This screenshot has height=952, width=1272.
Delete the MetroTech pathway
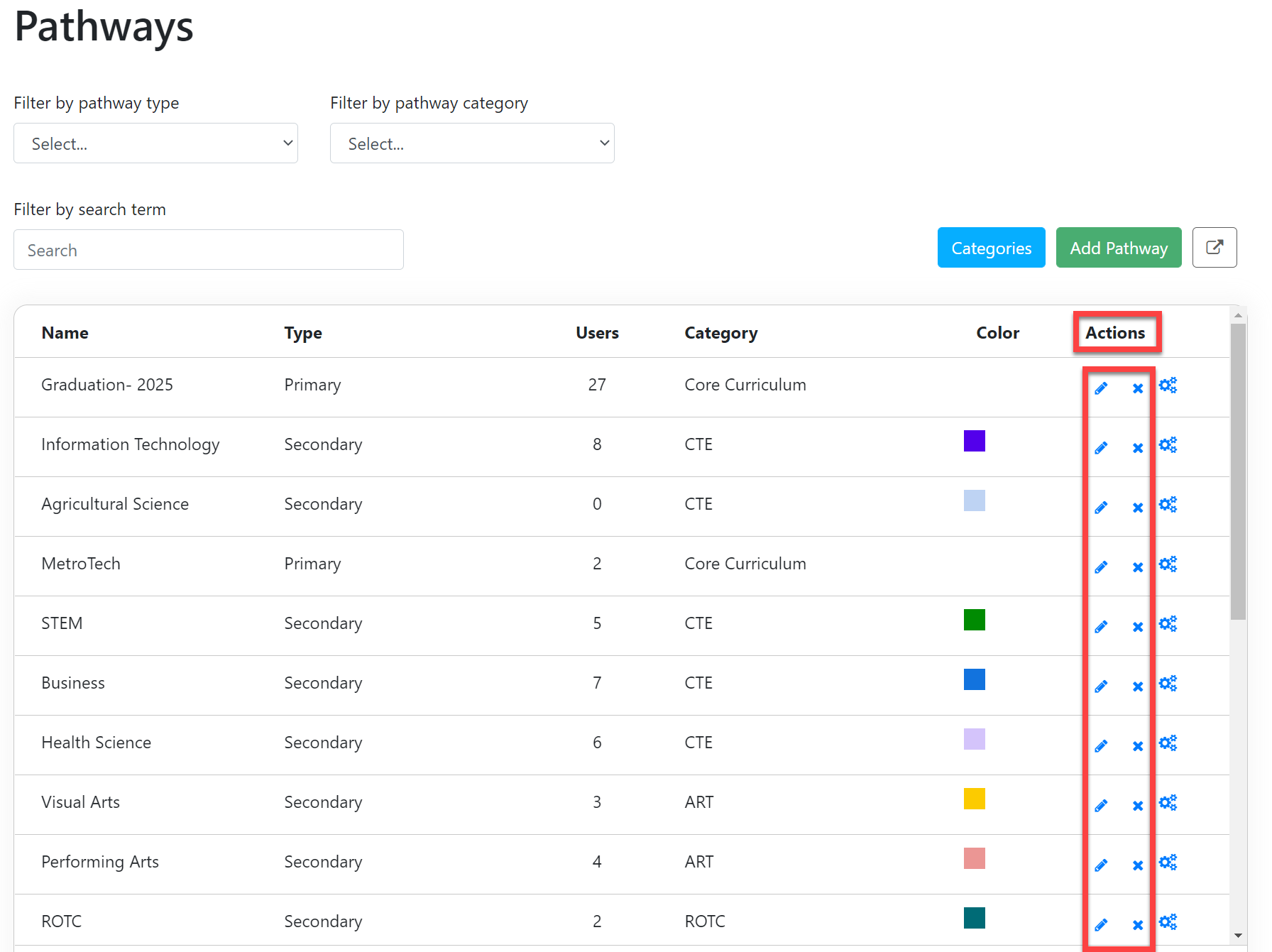coord(1138,567)
